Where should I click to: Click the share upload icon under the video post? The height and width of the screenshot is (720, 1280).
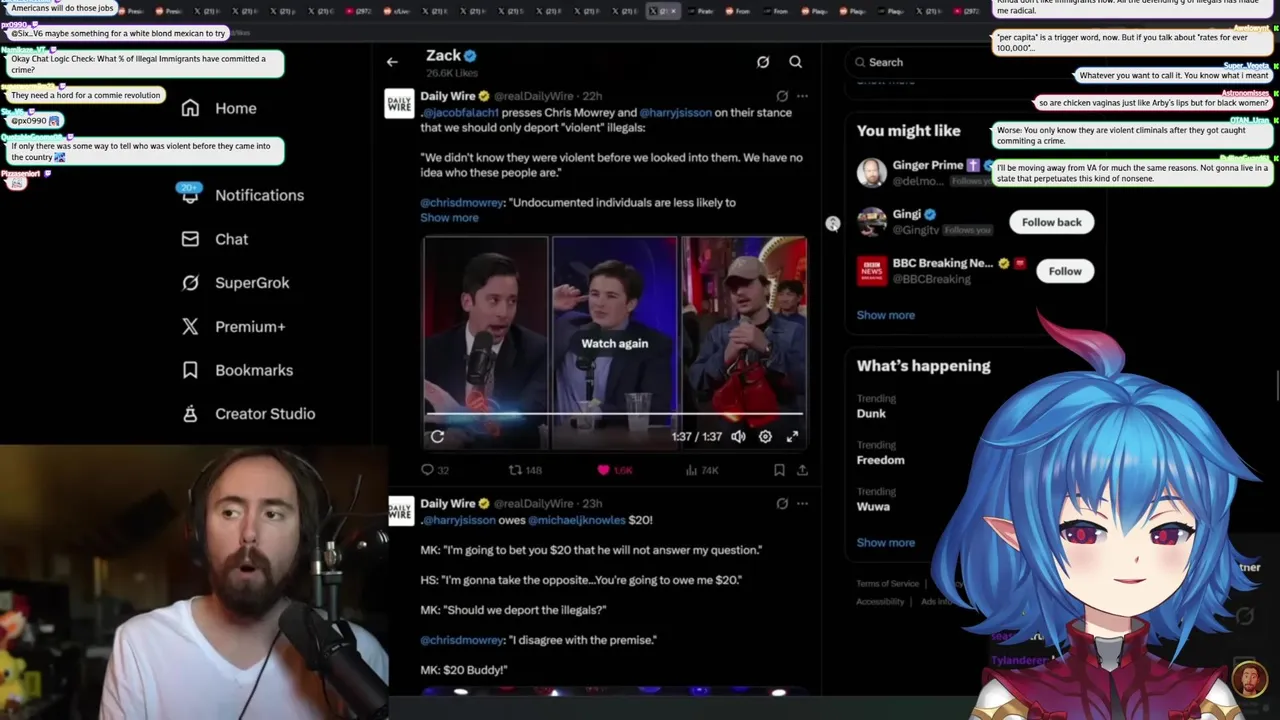802,470
